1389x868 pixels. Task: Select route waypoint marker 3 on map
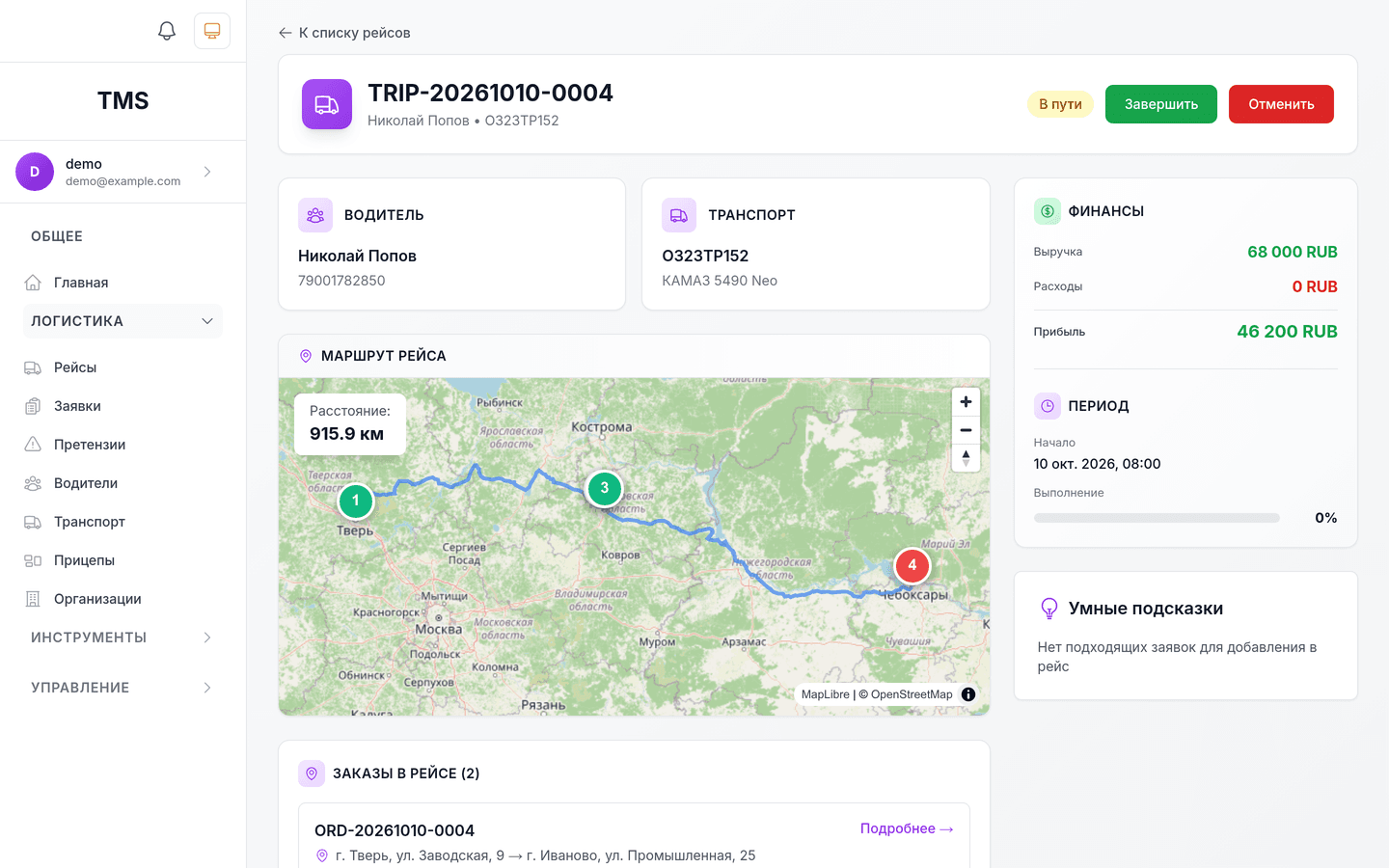tap(605, 488)
